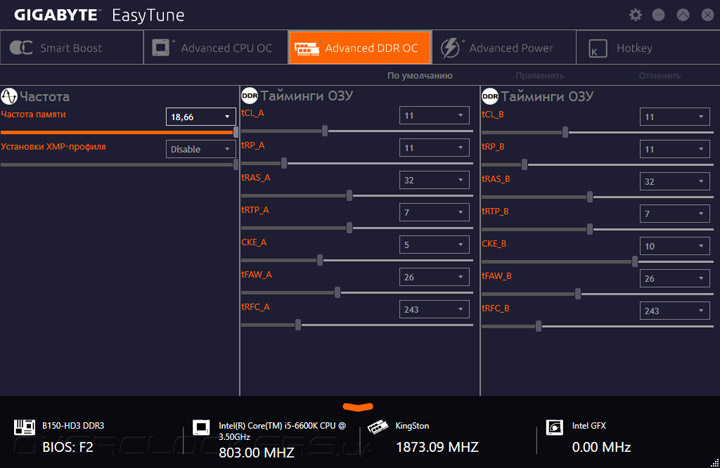The width and height of the screenshot is (720, 468).
Task: Click the tRP_A slider handle
Action: [284, 163]
